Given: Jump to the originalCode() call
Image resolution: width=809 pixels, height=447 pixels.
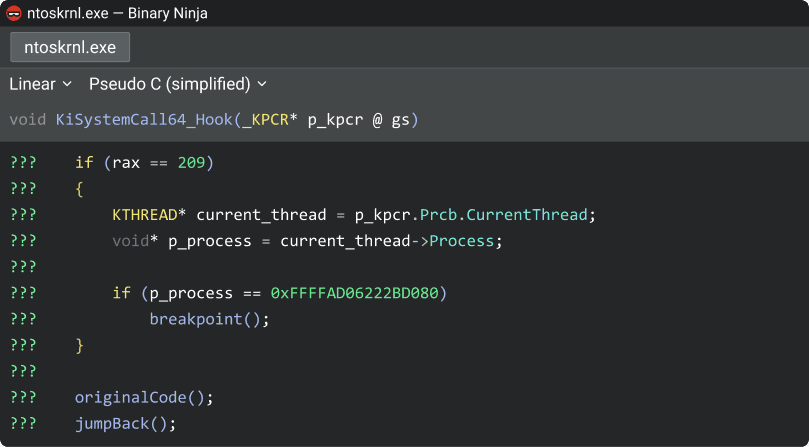Looking at the screenshot, I should [144, 397].
